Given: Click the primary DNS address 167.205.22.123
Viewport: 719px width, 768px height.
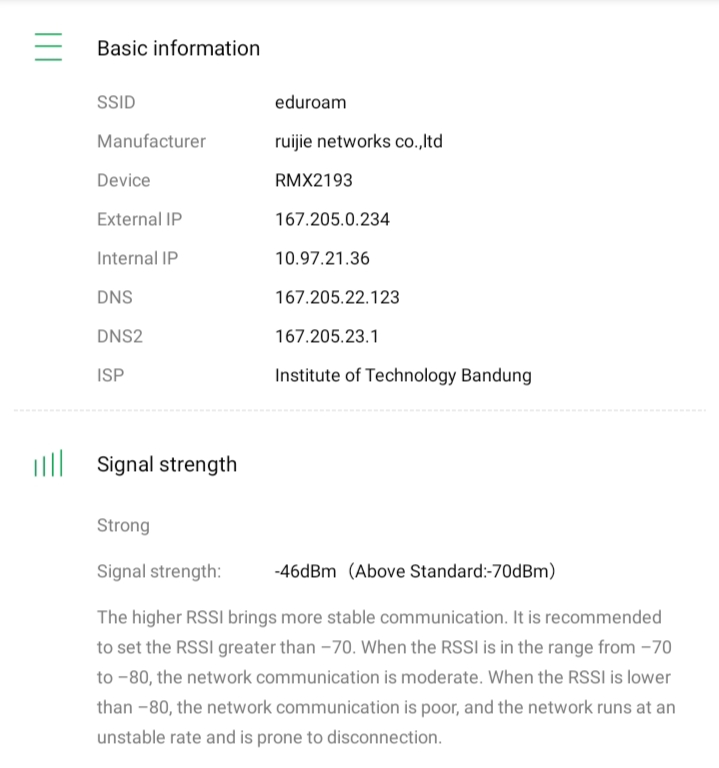Looking at the screenshot, I should 337,297.
